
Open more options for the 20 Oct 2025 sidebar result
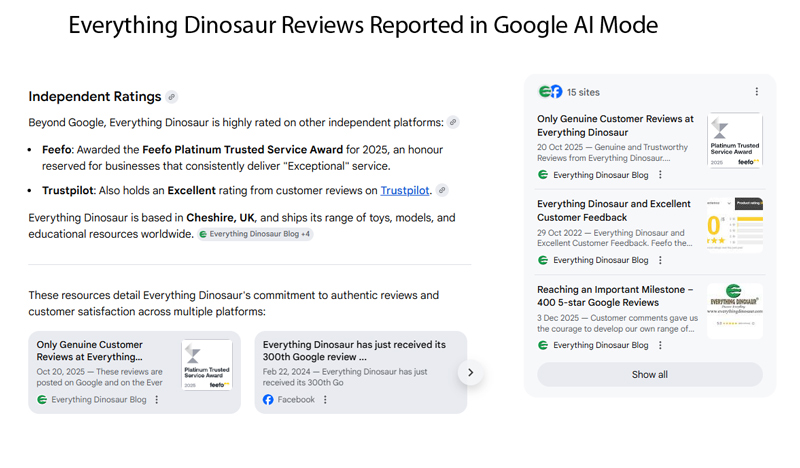tap(660, 175)
